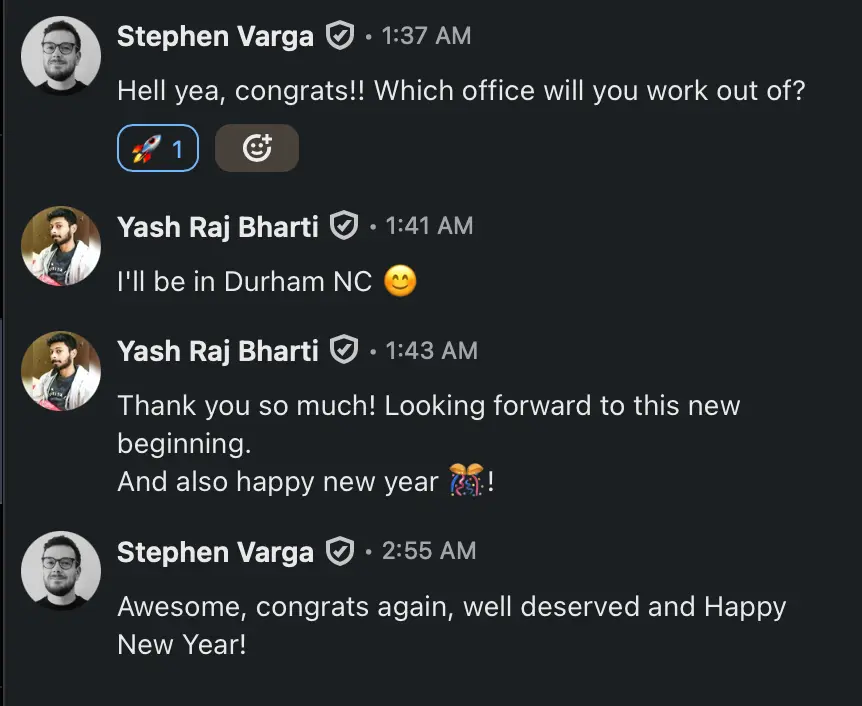Click Stephen's profile photo on the 2:55 AM message
Viewport: 862px width, 706px height.
[61, 570]
